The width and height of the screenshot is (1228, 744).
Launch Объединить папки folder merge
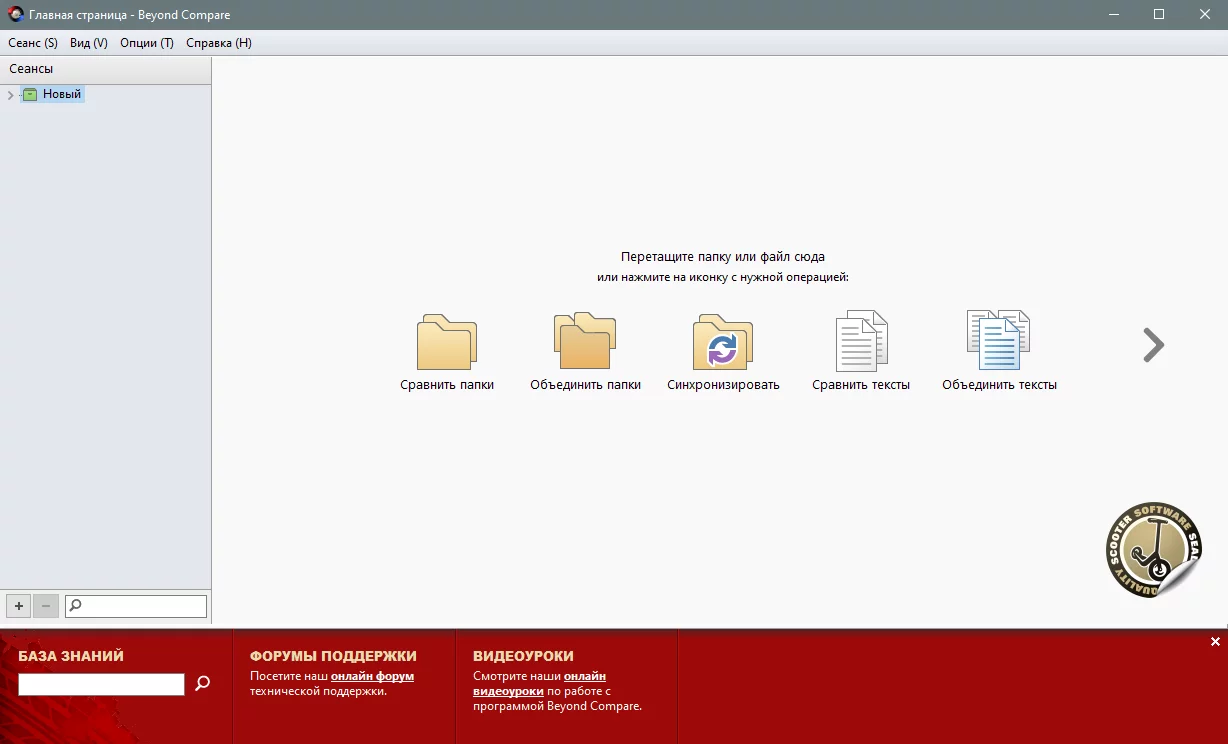click(585, 341)
